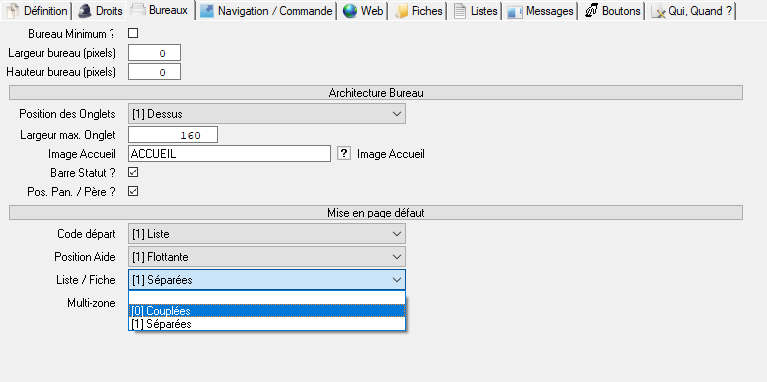Viewport: 767px width, 382px height.
Task: Click the Navigation / Commande tab icon
Action: 207,11
